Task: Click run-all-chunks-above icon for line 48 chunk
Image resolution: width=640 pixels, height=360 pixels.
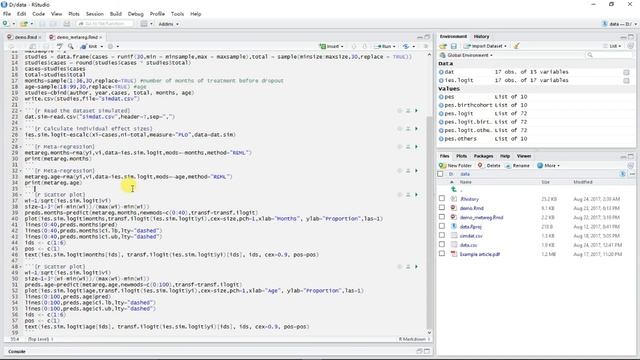Action: (x=408, y=267)
